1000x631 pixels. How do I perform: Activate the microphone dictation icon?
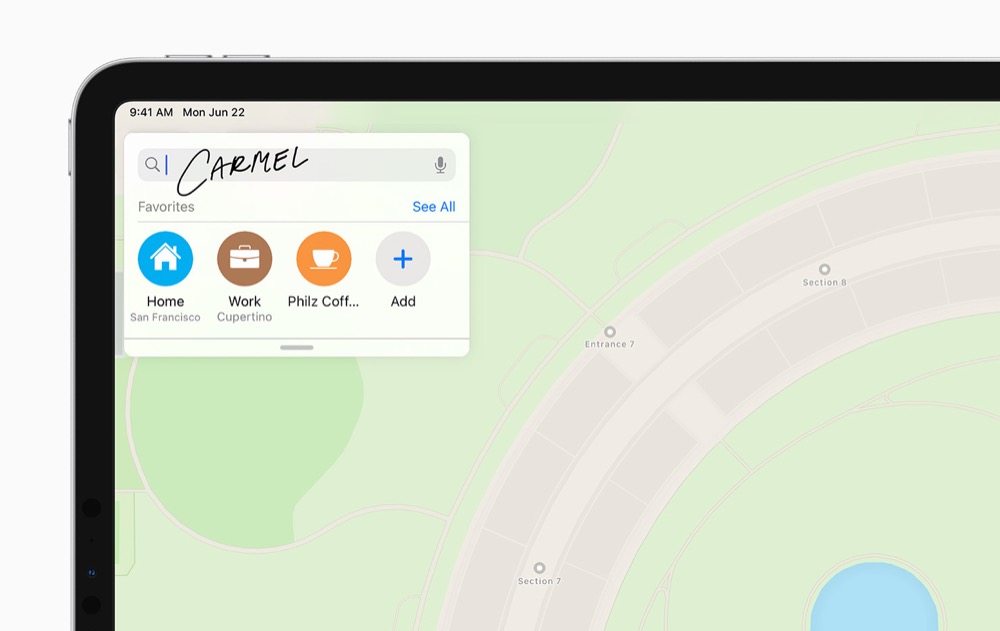tap(440, 165)
